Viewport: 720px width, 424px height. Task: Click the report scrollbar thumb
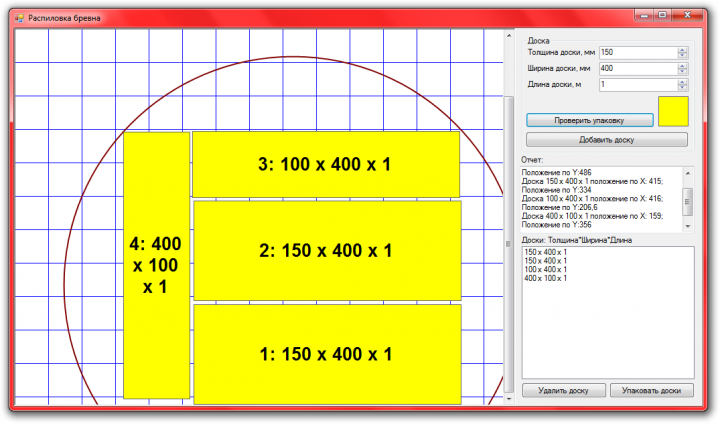688,201
